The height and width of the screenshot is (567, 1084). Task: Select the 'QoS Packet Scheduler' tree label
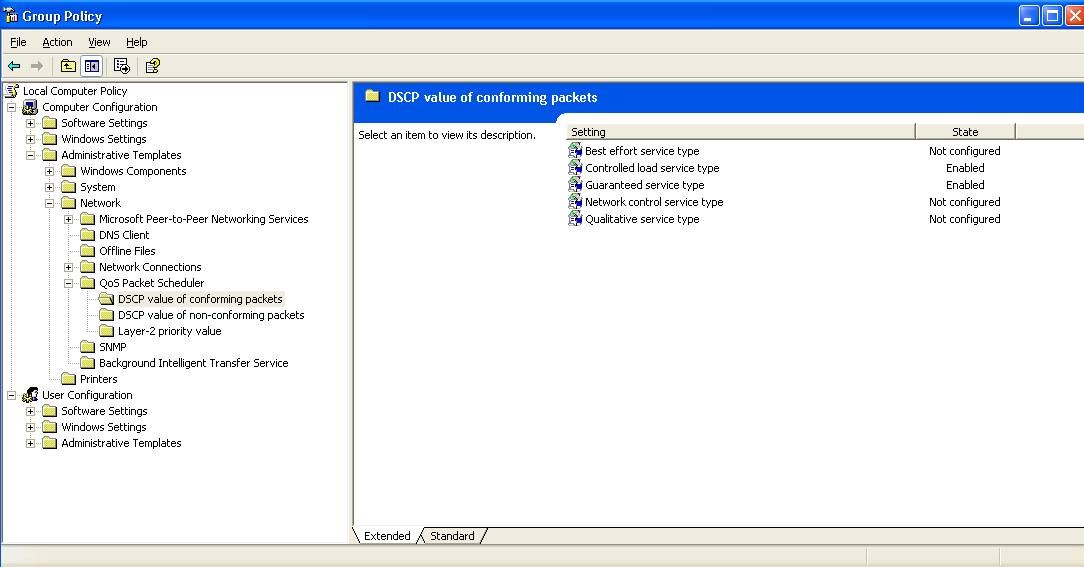[151, 284]
